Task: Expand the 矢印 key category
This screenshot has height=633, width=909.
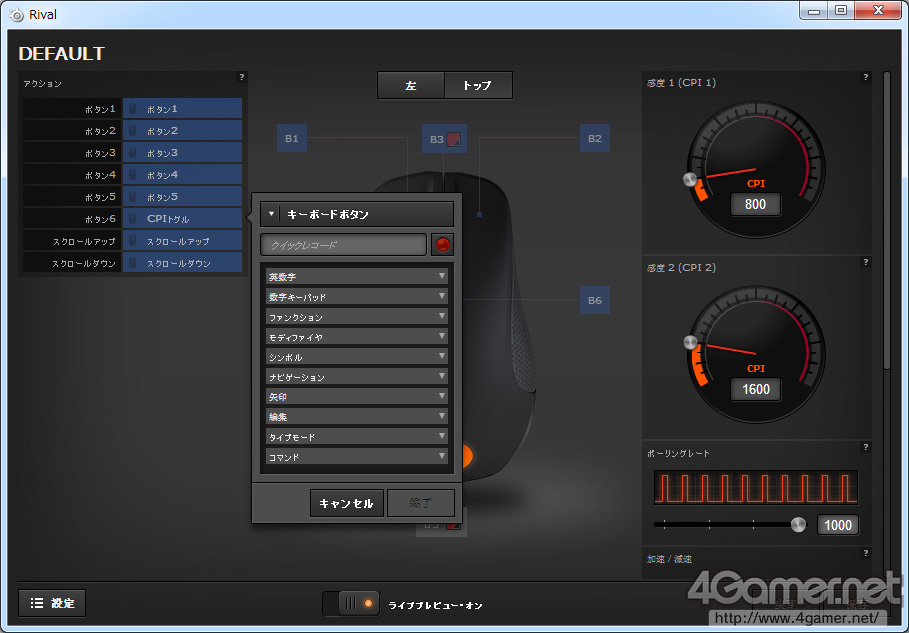Action: [357, 396]
